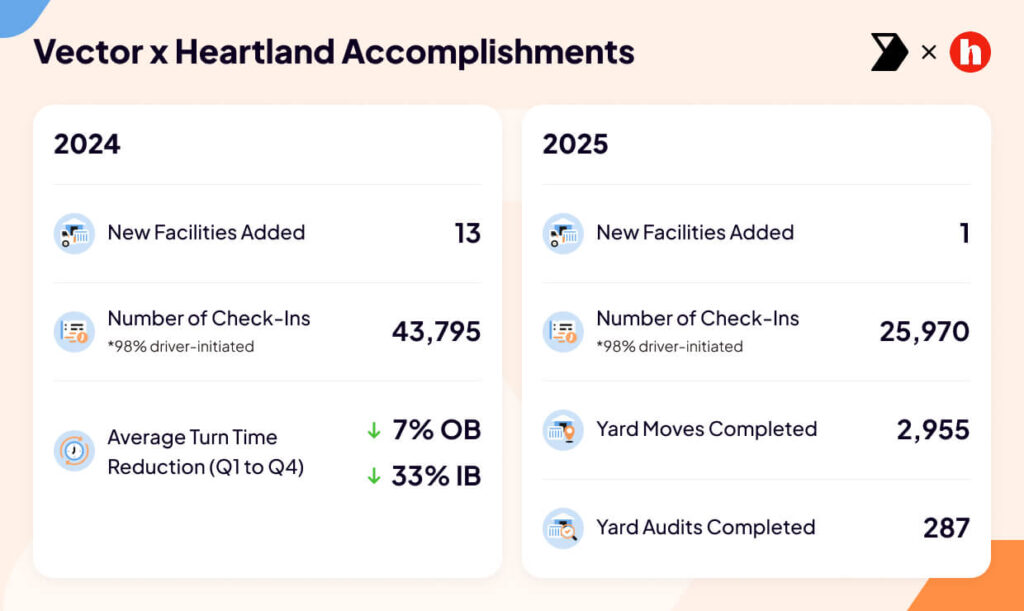This screenshot has width=1024, height=611.
Task: Click the black Vector logo
Action: click(x=889, y=52)
